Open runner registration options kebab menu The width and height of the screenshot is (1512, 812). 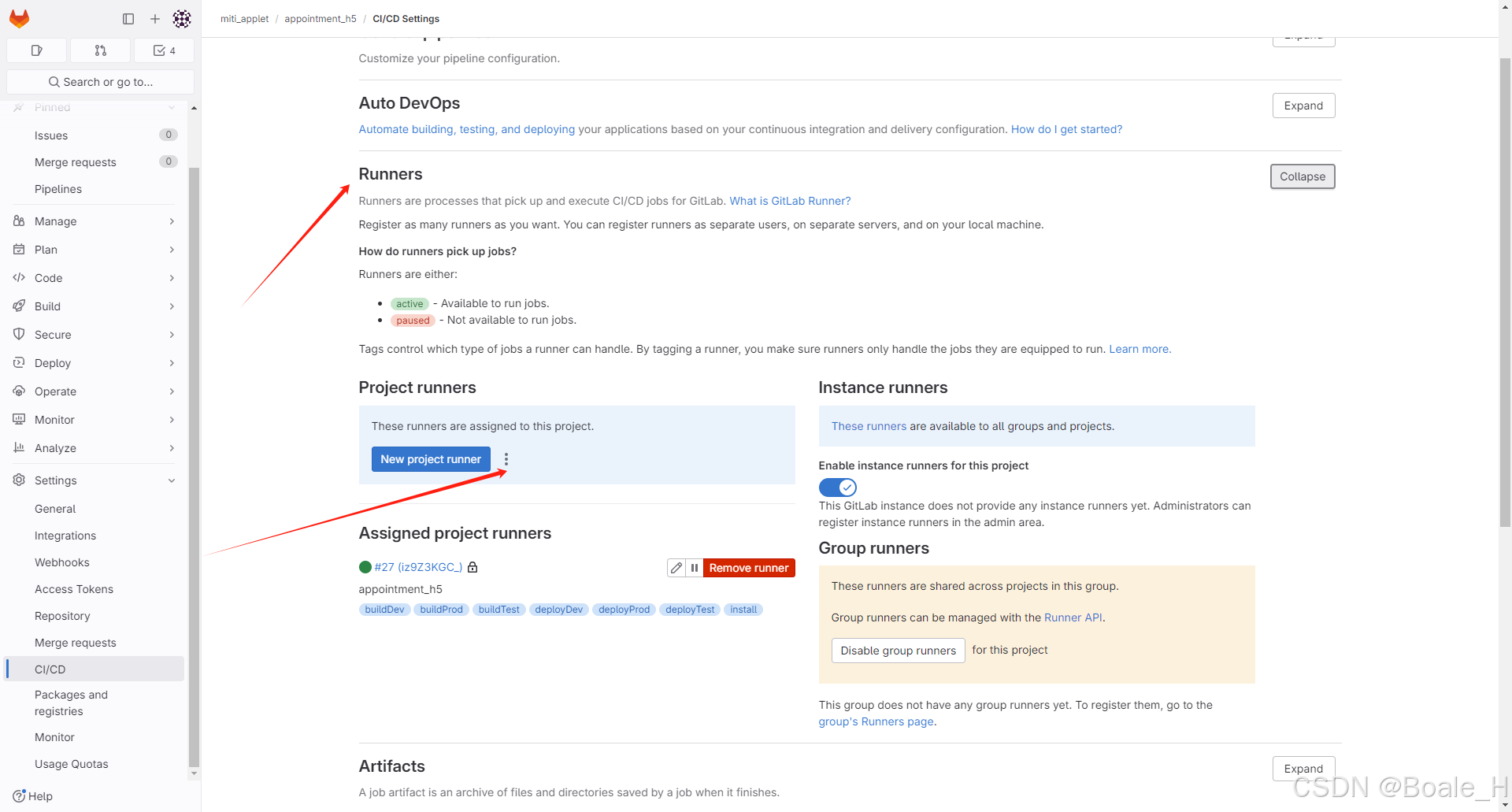tap(506, 459)
